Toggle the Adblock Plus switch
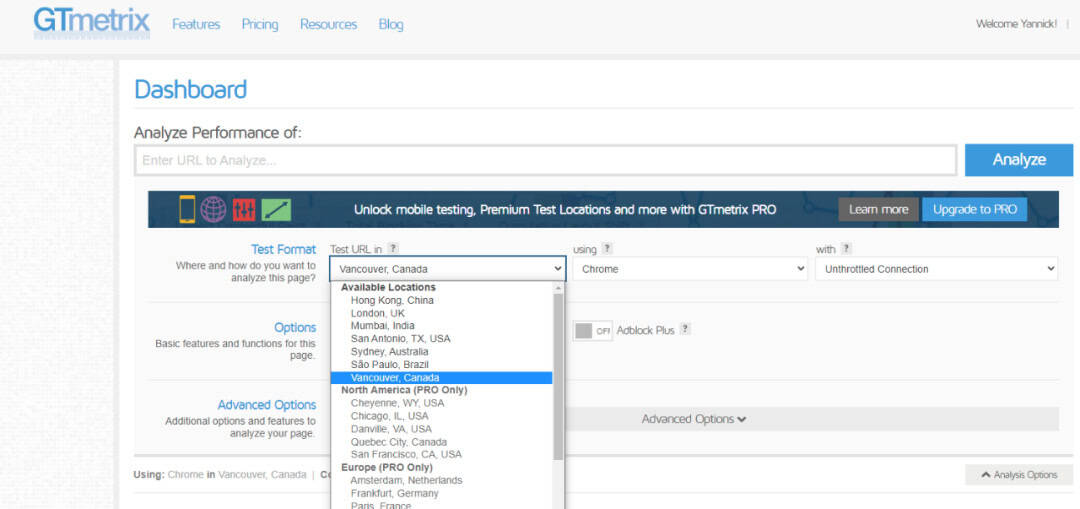The width and height of the screenshot is (1080, 509). [x=592, y=331]
